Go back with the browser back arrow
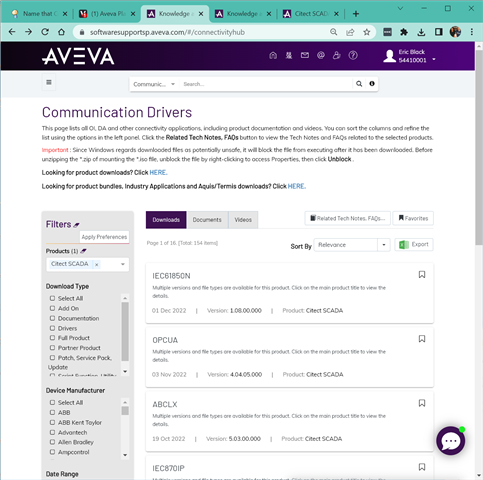Viewport: 483px width, 480px height. click(x=12, y=32)
